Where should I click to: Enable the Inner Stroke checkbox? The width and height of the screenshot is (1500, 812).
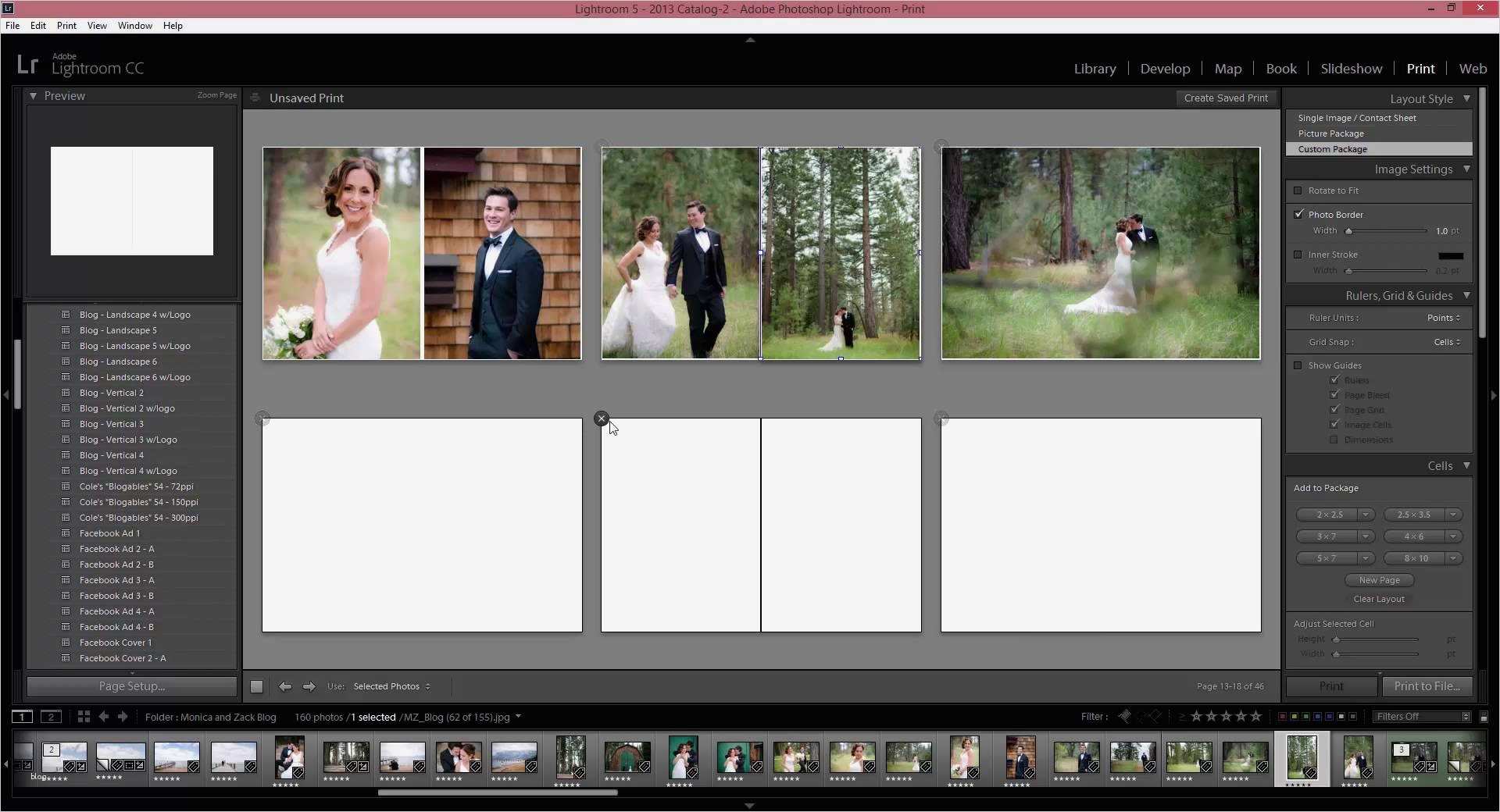click(x=1298, y=255)
